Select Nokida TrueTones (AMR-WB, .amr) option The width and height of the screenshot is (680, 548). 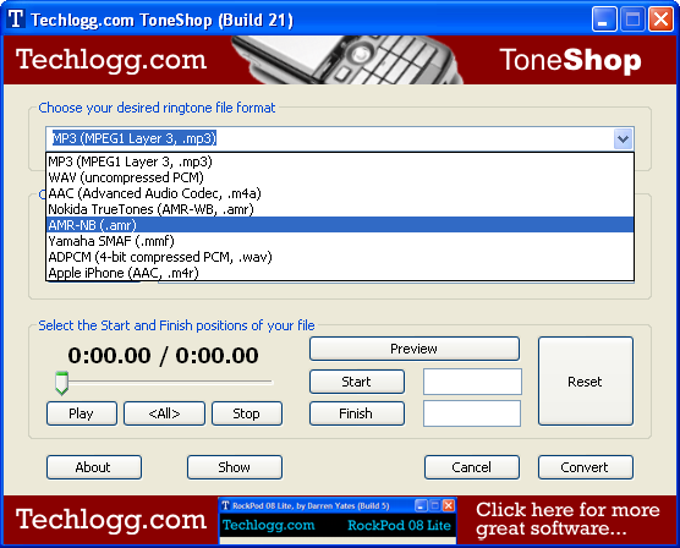pyautogui.click(x=340, y=209)
